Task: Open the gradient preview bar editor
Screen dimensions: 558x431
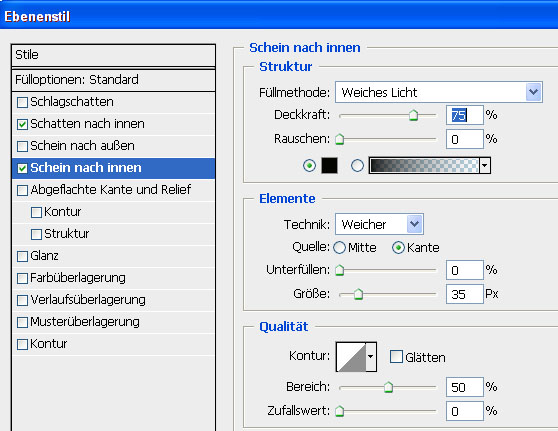Action: pos(424,165)
